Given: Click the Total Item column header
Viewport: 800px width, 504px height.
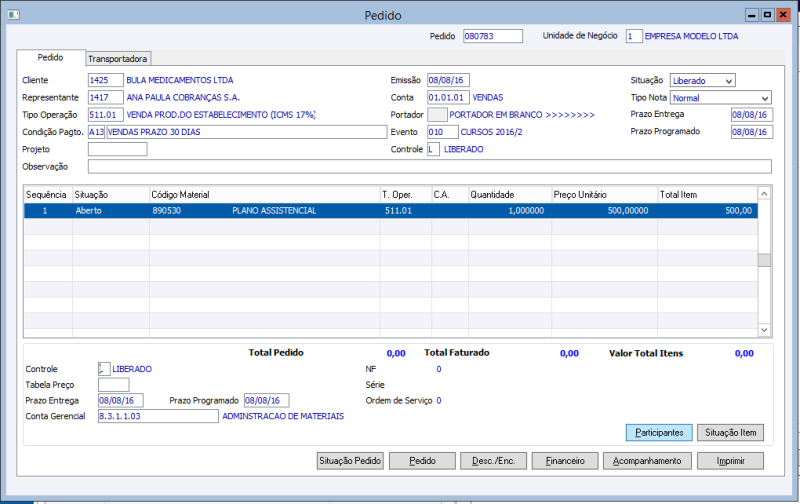Looking at the screenshot, I should (x=708, y=195).
